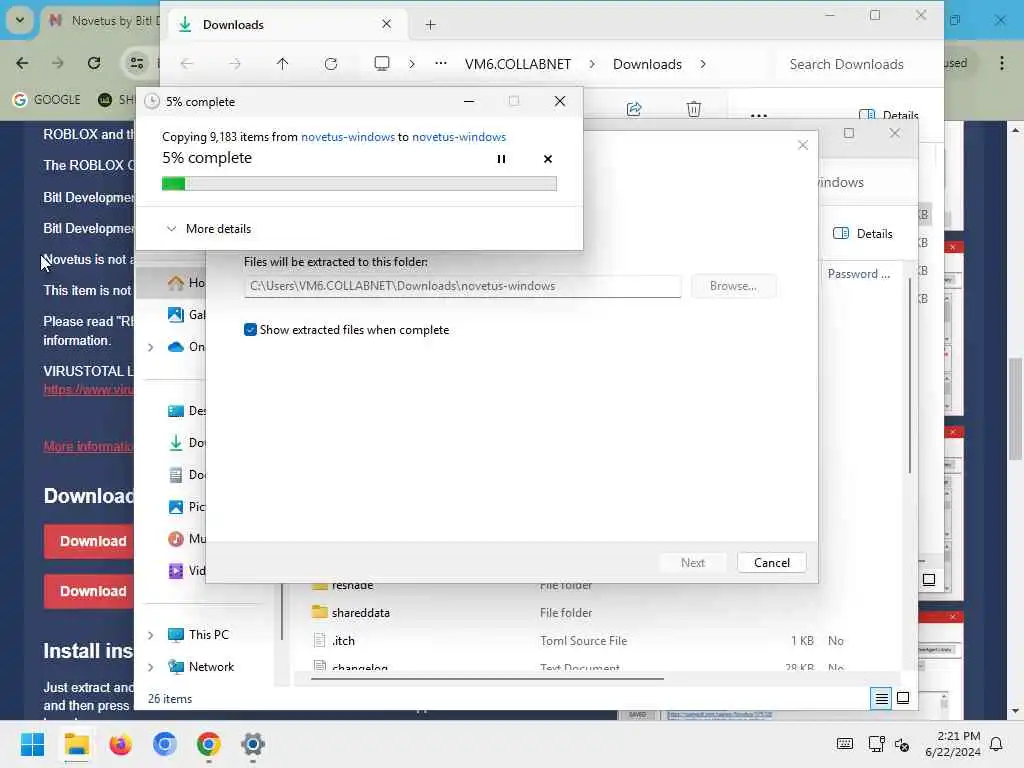Close the extract wizard with X
1024x768 pixels.
(803, 145)
